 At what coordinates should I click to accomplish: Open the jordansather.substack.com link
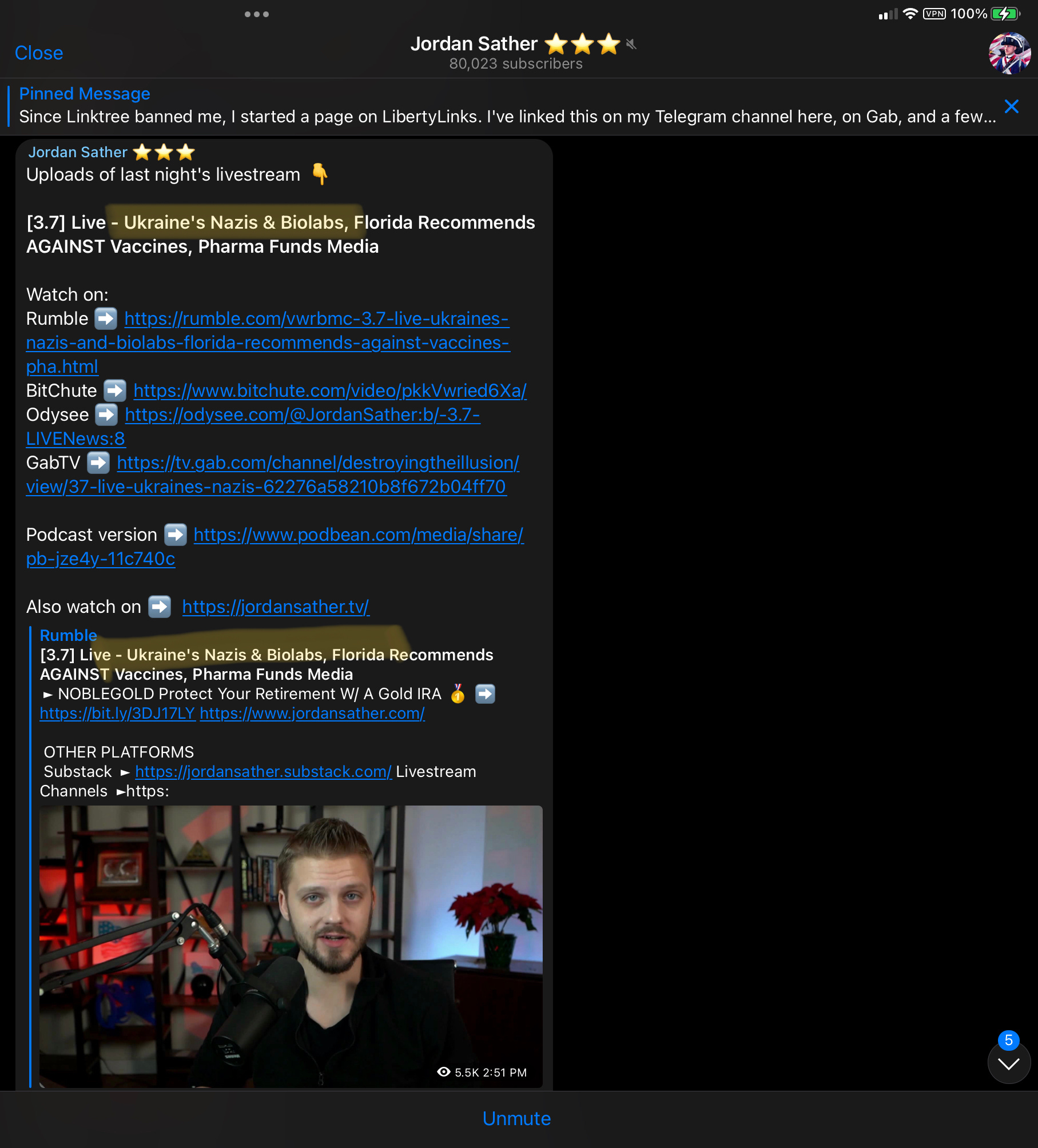[263, 772]
